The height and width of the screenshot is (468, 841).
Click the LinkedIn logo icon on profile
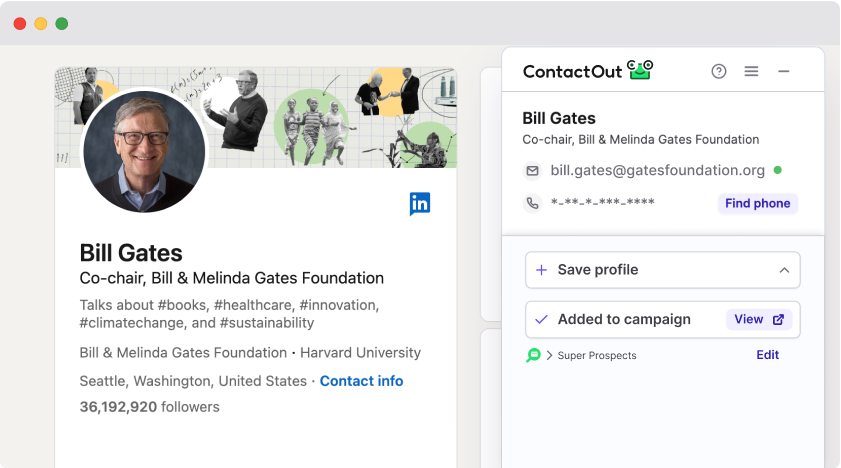coord(420,204)
